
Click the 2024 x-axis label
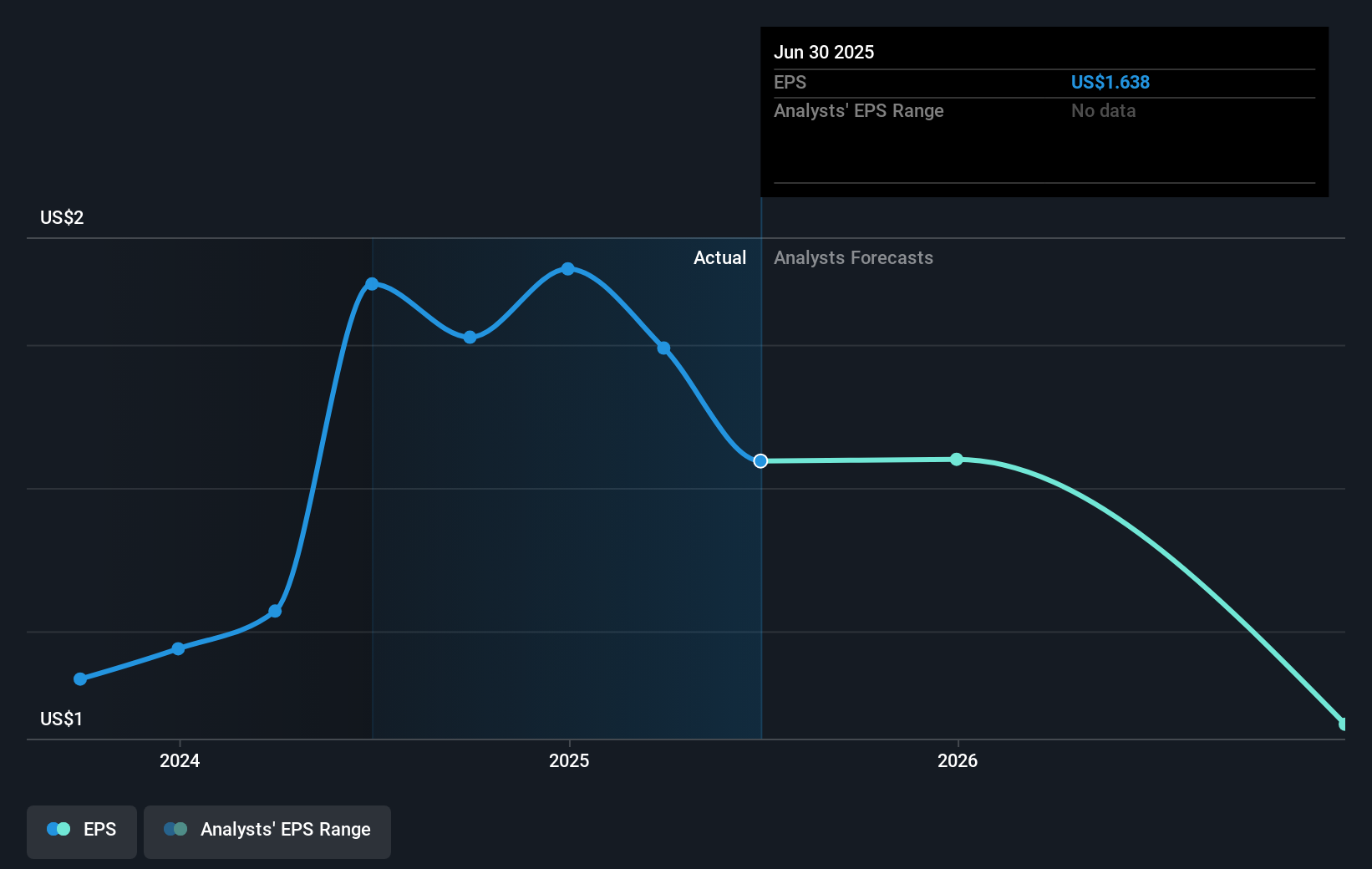[x=180, y=760]
